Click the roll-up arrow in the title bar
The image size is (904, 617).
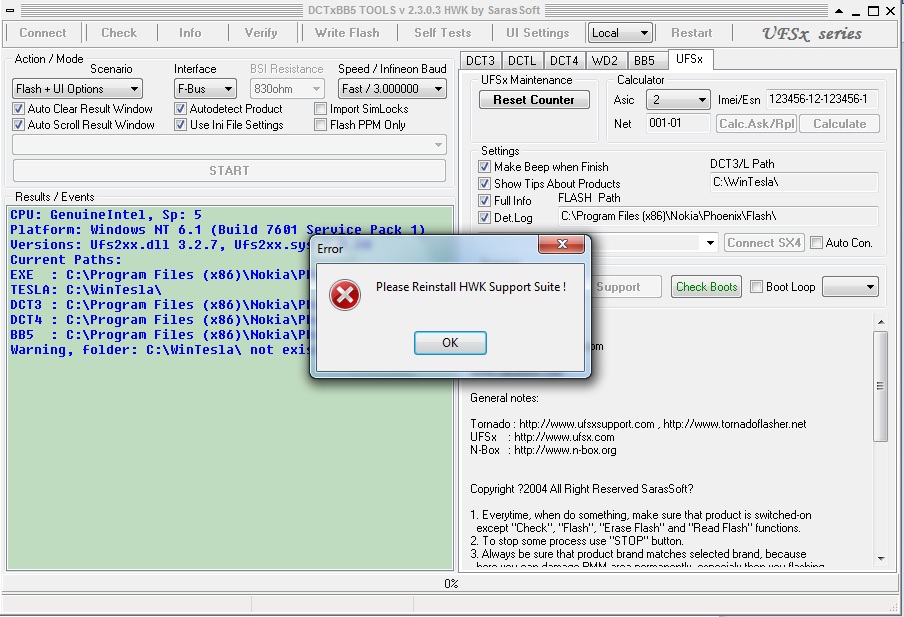coord(839,10)
